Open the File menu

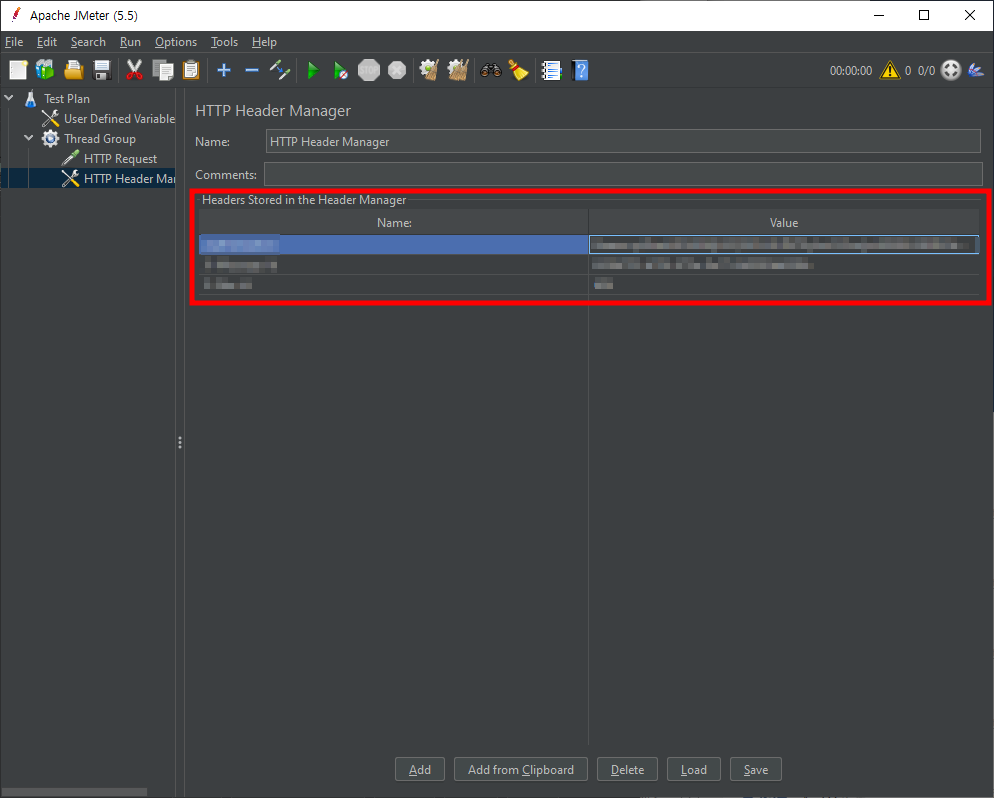coord(14,42)
